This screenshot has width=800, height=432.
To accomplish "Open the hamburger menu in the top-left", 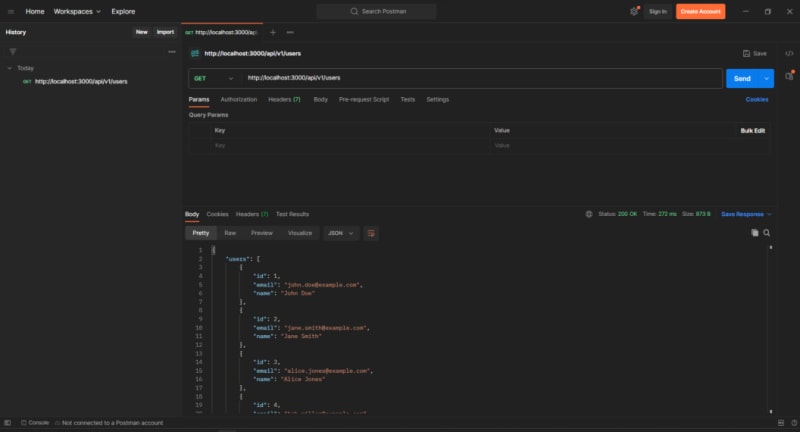I will (9, 11).
